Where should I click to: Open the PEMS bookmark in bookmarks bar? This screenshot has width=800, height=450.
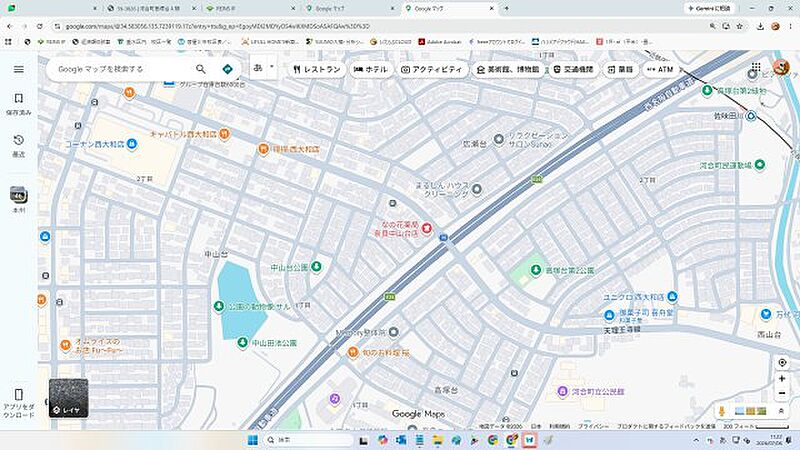[x=52, y=42]
